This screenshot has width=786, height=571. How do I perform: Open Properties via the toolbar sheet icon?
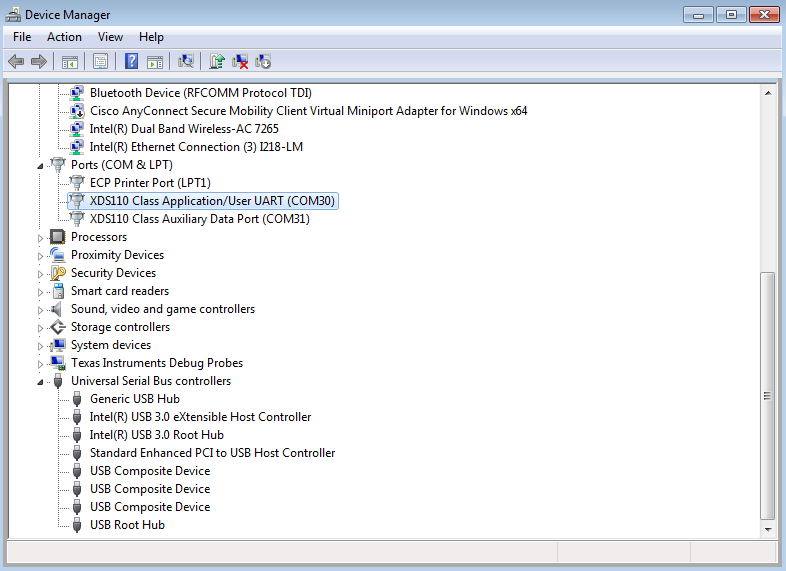point(100,62)
